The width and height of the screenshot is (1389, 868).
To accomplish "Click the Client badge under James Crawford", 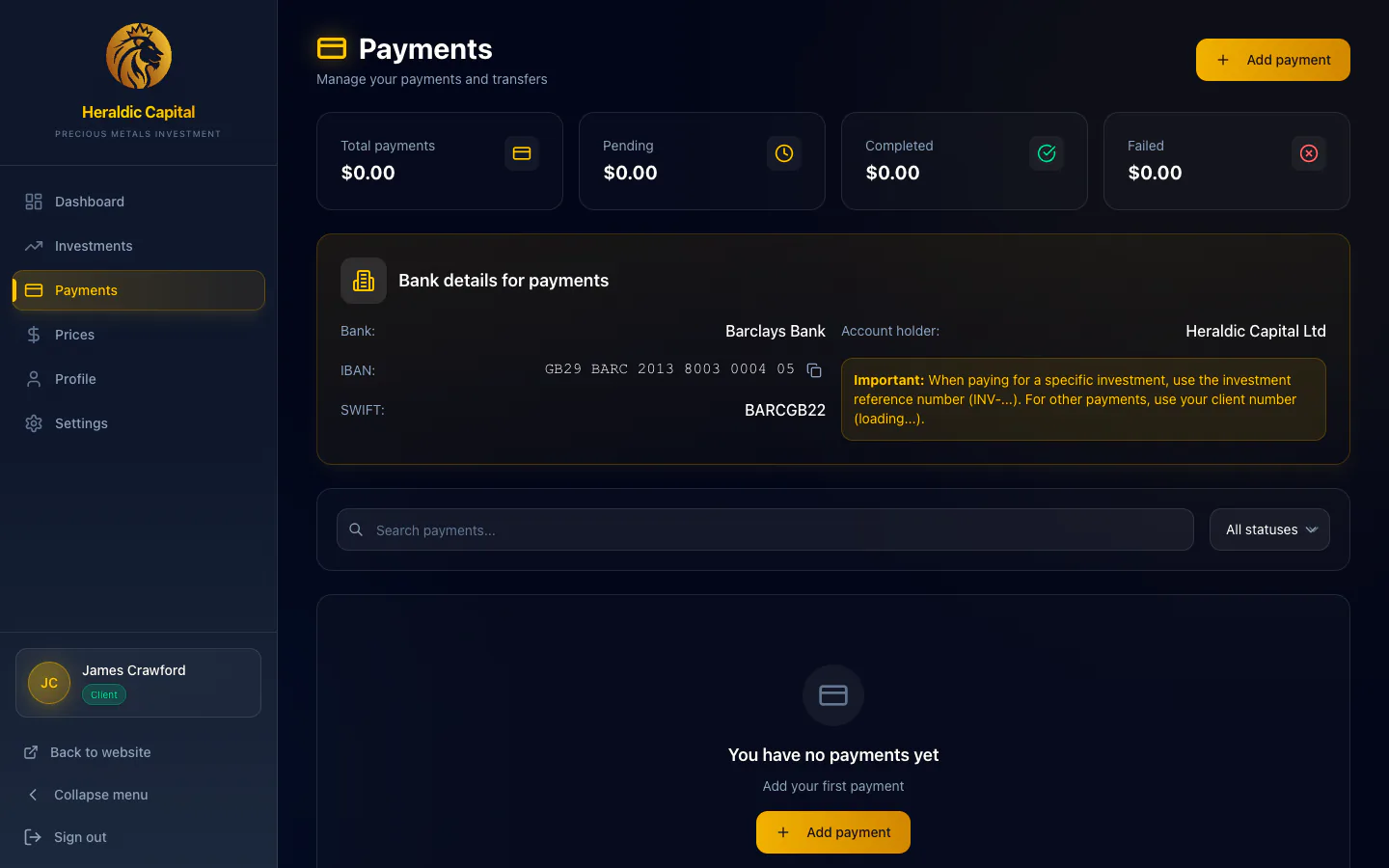I will (103, 694).
